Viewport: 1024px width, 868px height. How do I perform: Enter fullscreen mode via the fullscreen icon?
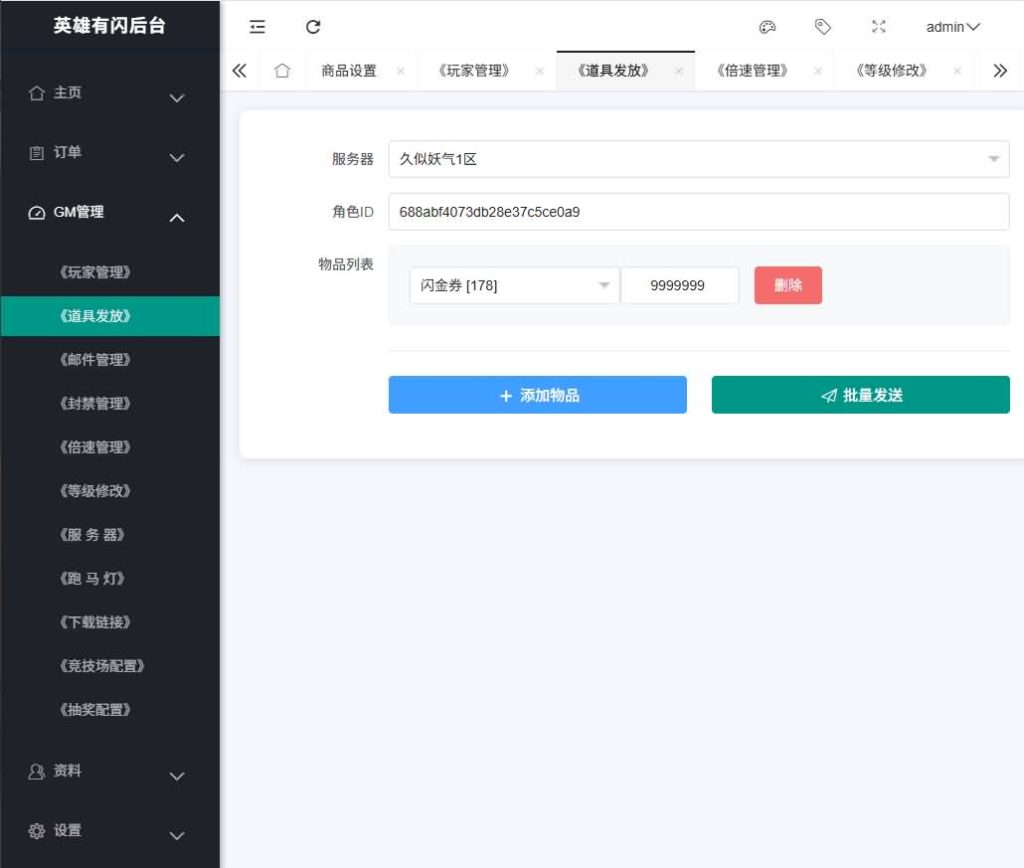pos(879,27)
